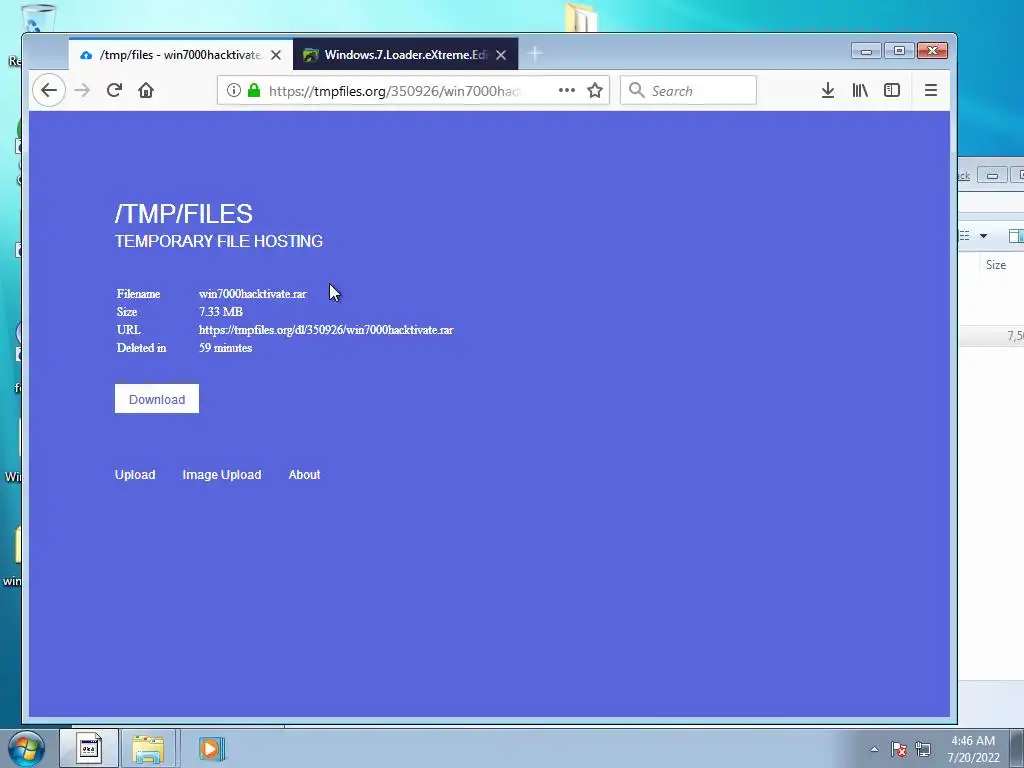The image size is (1024, 768).
Task: Click the TEMPORARY FILE HOSTING subtitle
Action: [x=219, y=241]
